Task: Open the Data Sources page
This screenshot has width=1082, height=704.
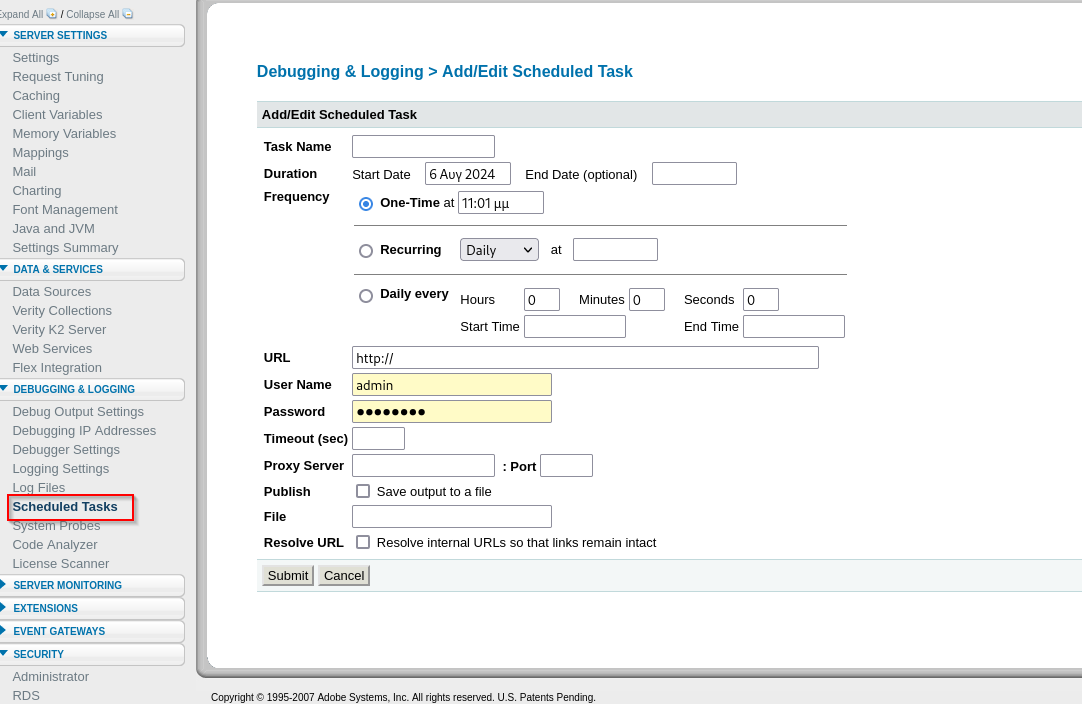Action: click(51, 292)
